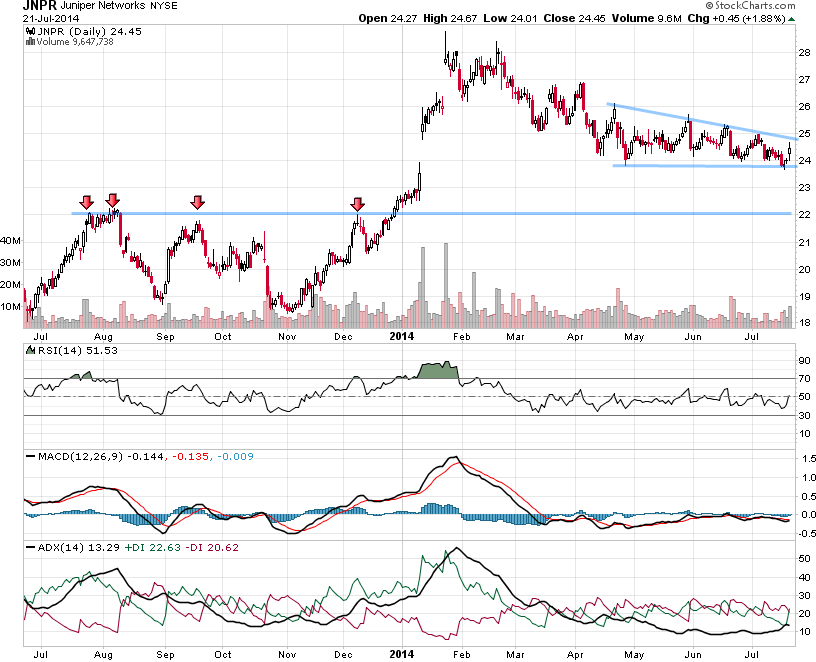Screen dimensions: 816x662
Task: Click the 70 label on the RSI axis
Action: click(805, 378)
